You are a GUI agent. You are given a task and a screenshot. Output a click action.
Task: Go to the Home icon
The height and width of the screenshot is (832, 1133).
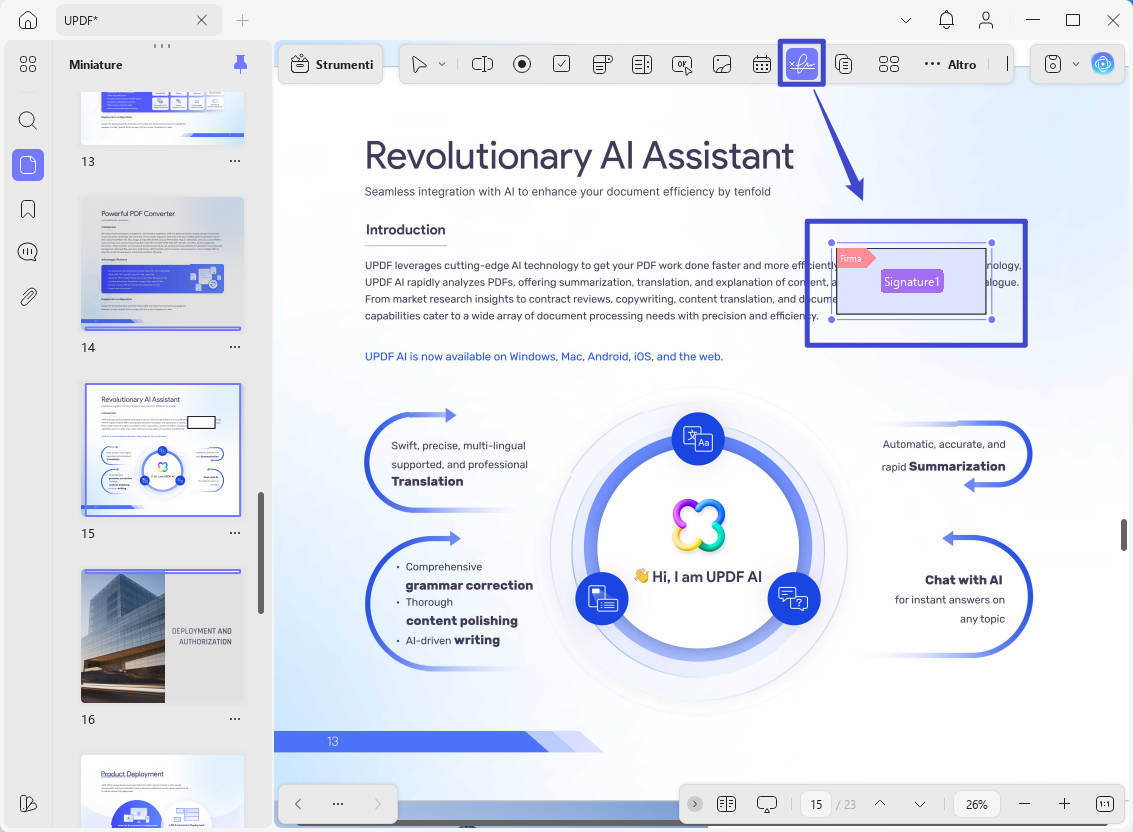coord(27,20)
